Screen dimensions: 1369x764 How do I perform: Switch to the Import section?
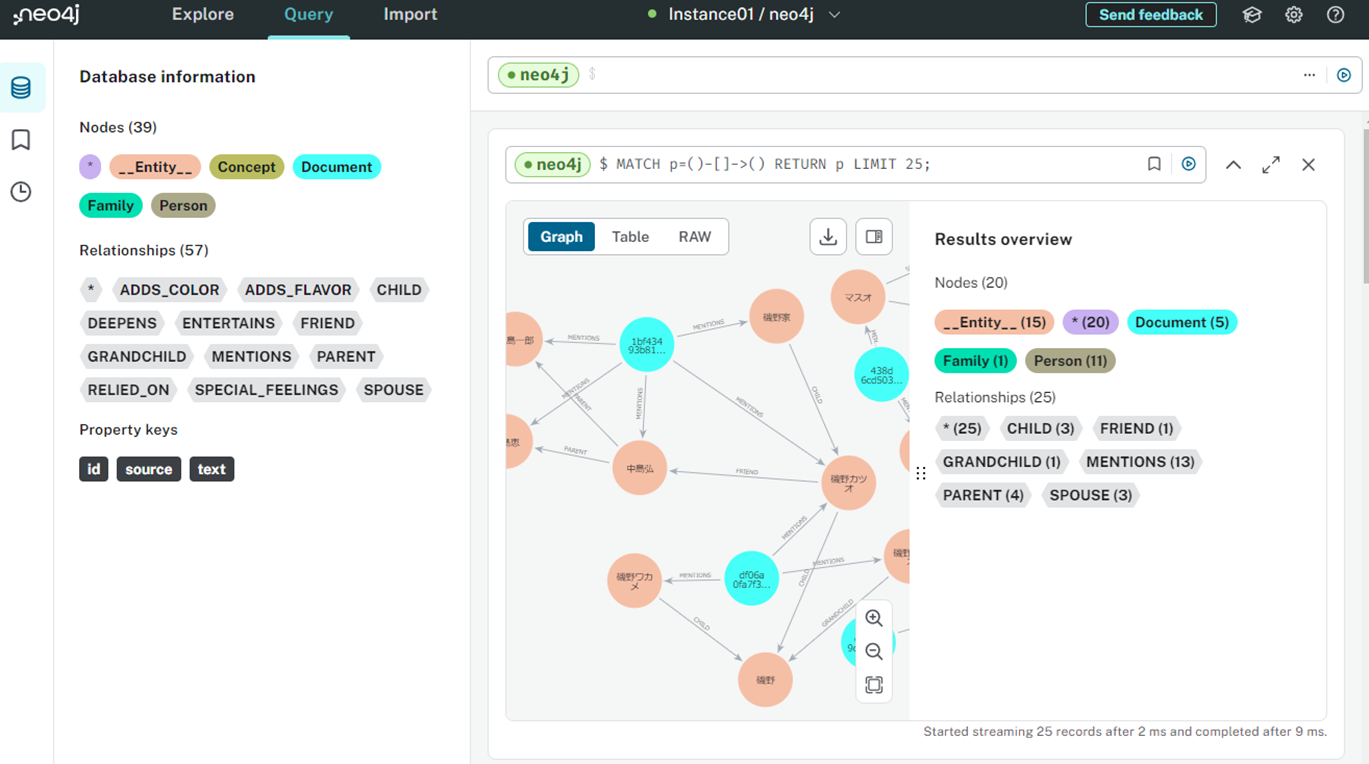pyautogui.click(x=410, y=15)
